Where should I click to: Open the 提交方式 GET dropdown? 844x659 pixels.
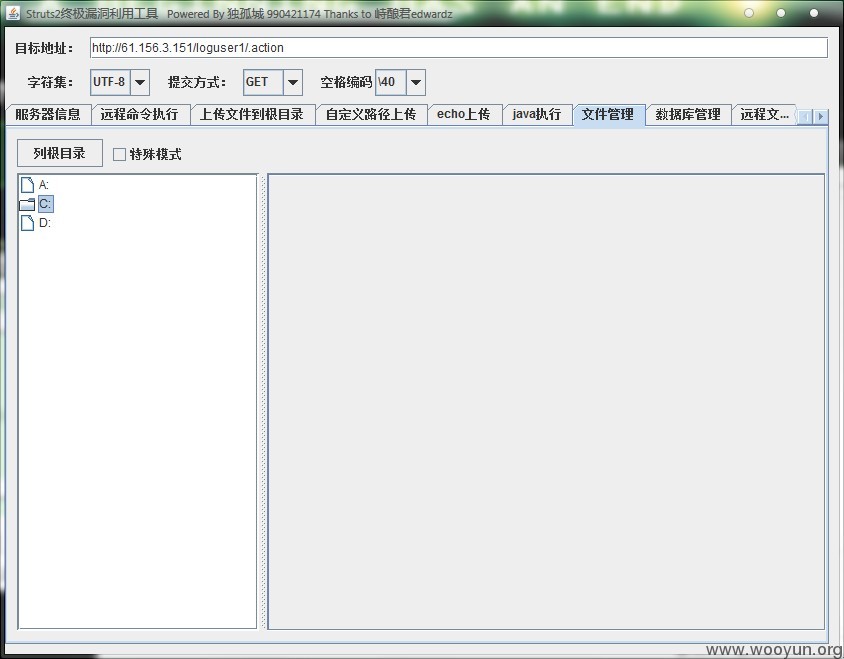[x=293, y=82]
